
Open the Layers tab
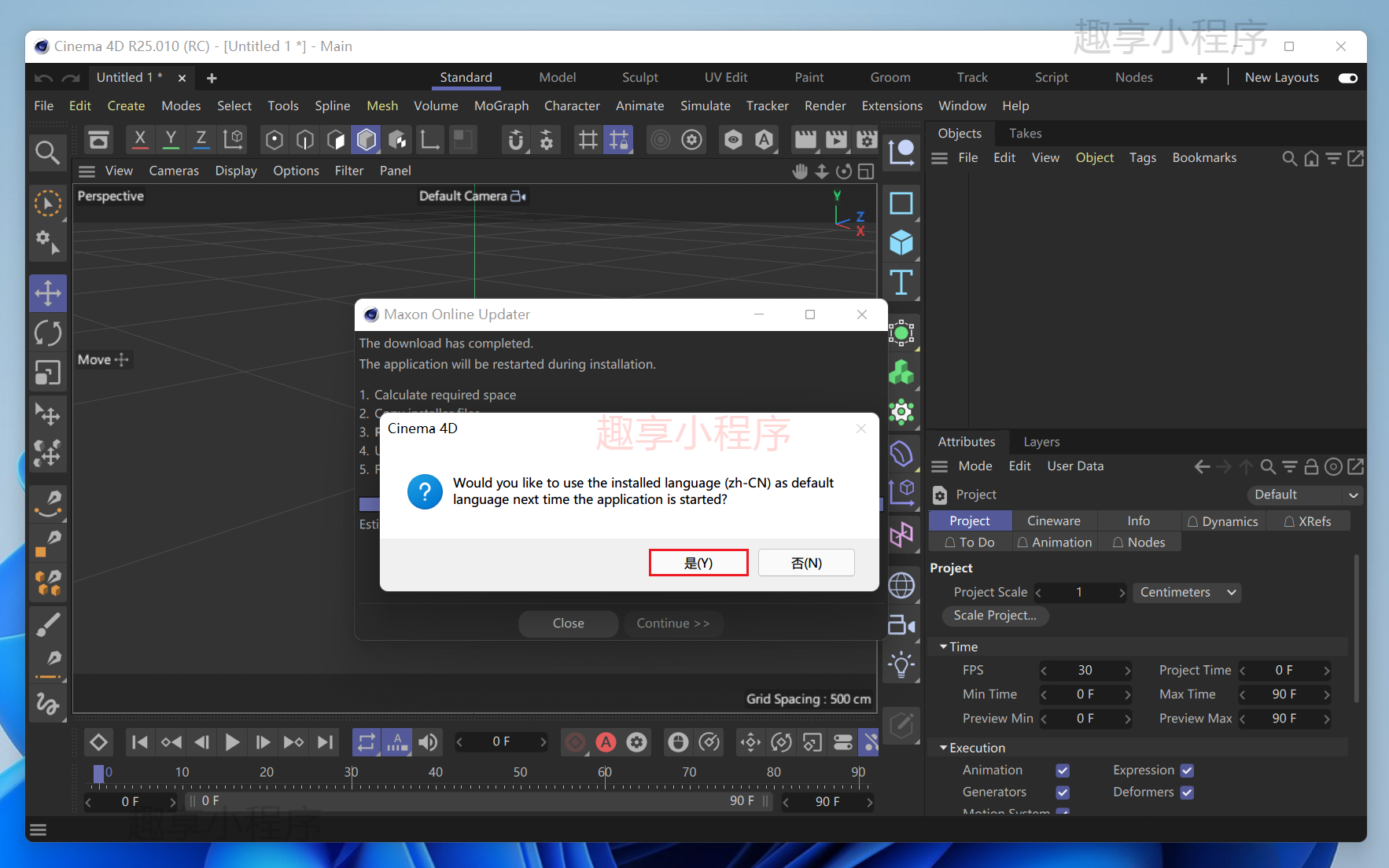(x=1041, y=443)
